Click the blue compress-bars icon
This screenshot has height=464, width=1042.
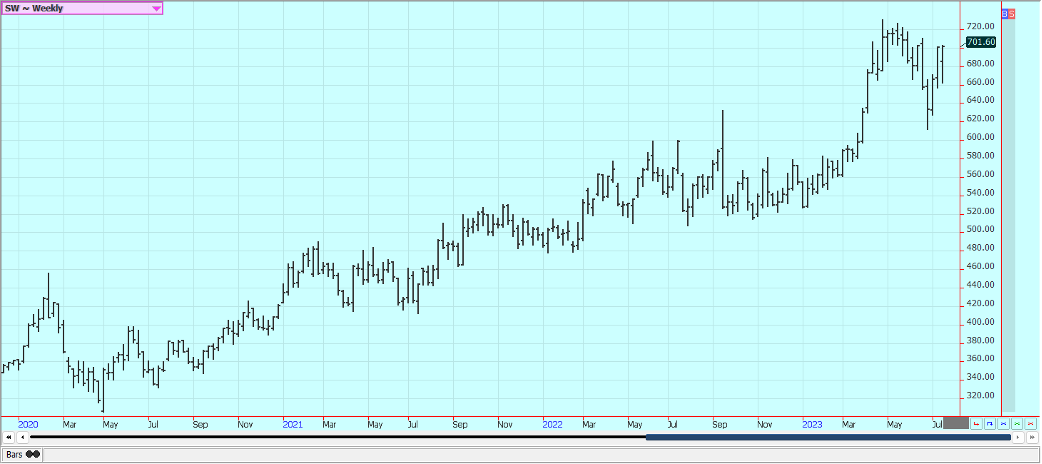1003,423
